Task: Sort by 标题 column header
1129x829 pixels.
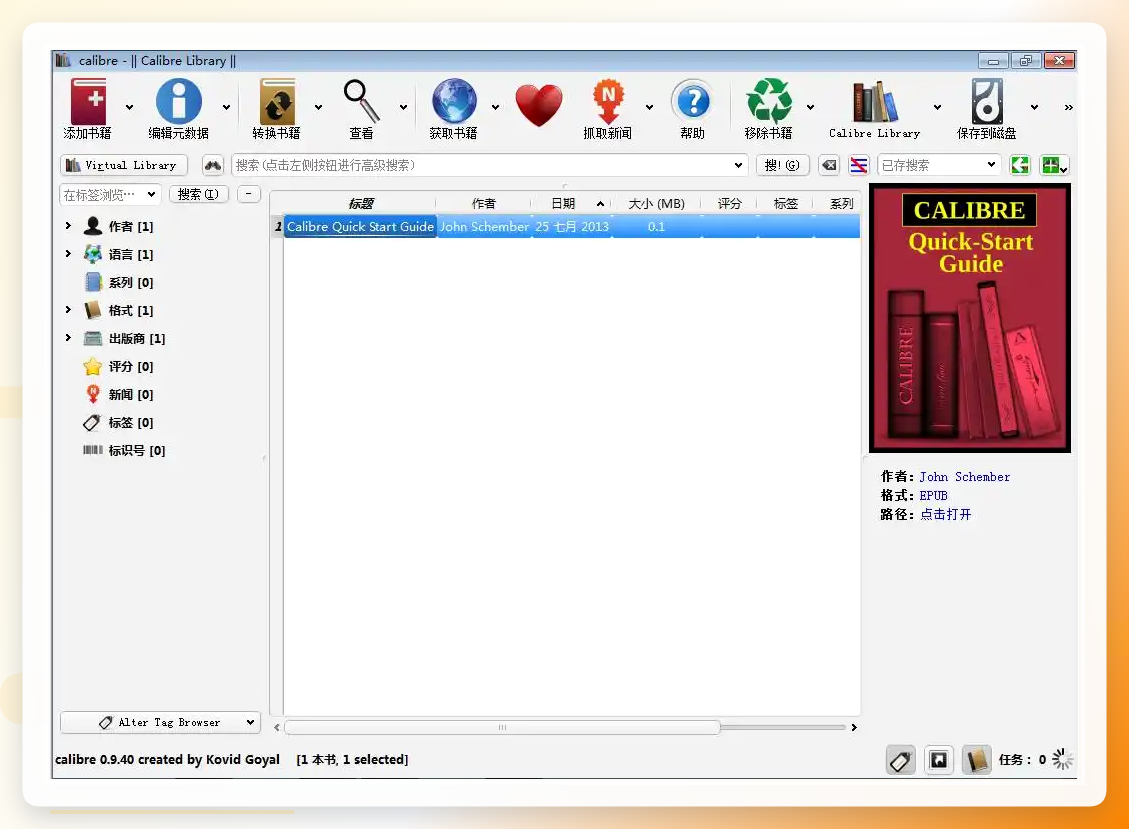Action: tap(361, 204)
